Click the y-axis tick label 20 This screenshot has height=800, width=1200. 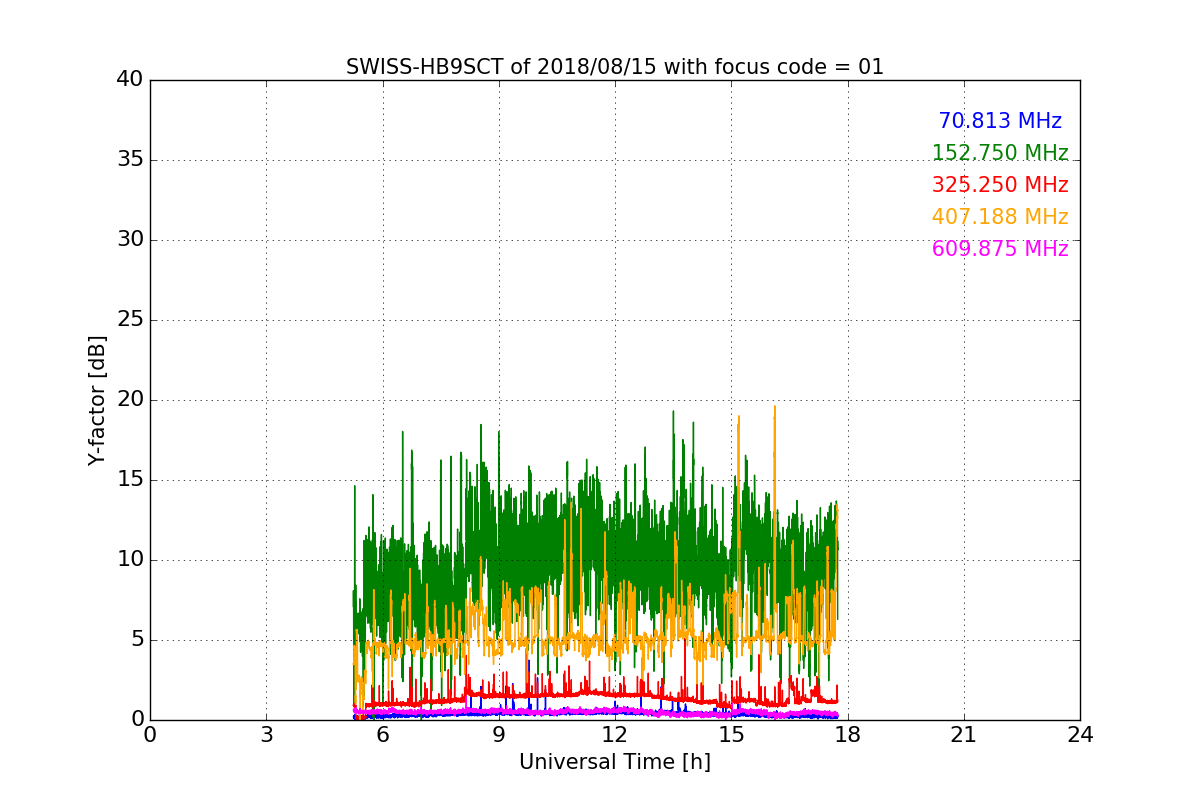click(x=129, y=400)
